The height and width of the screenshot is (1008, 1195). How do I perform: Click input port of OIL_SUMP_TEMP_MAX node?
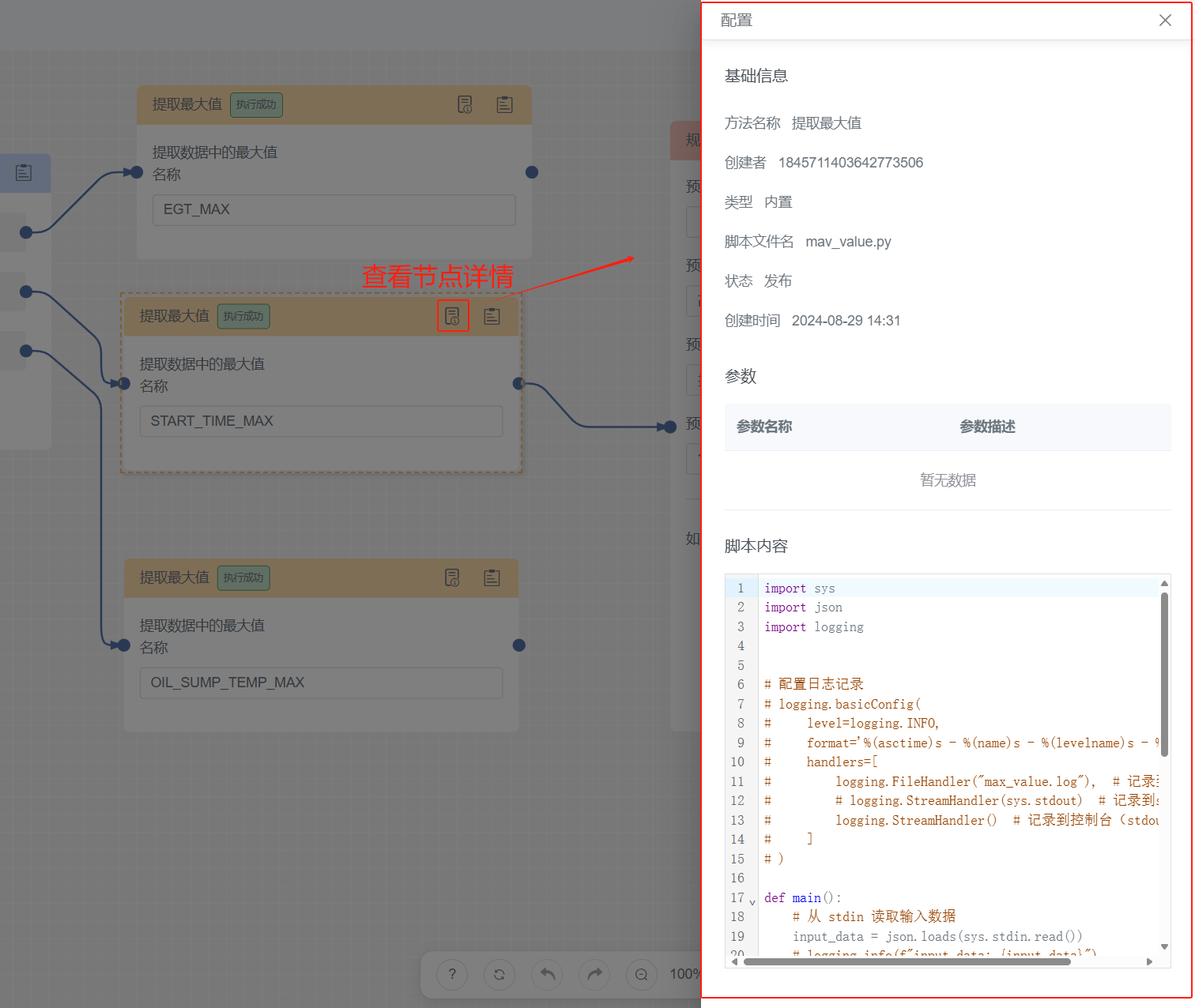point(124,645)
